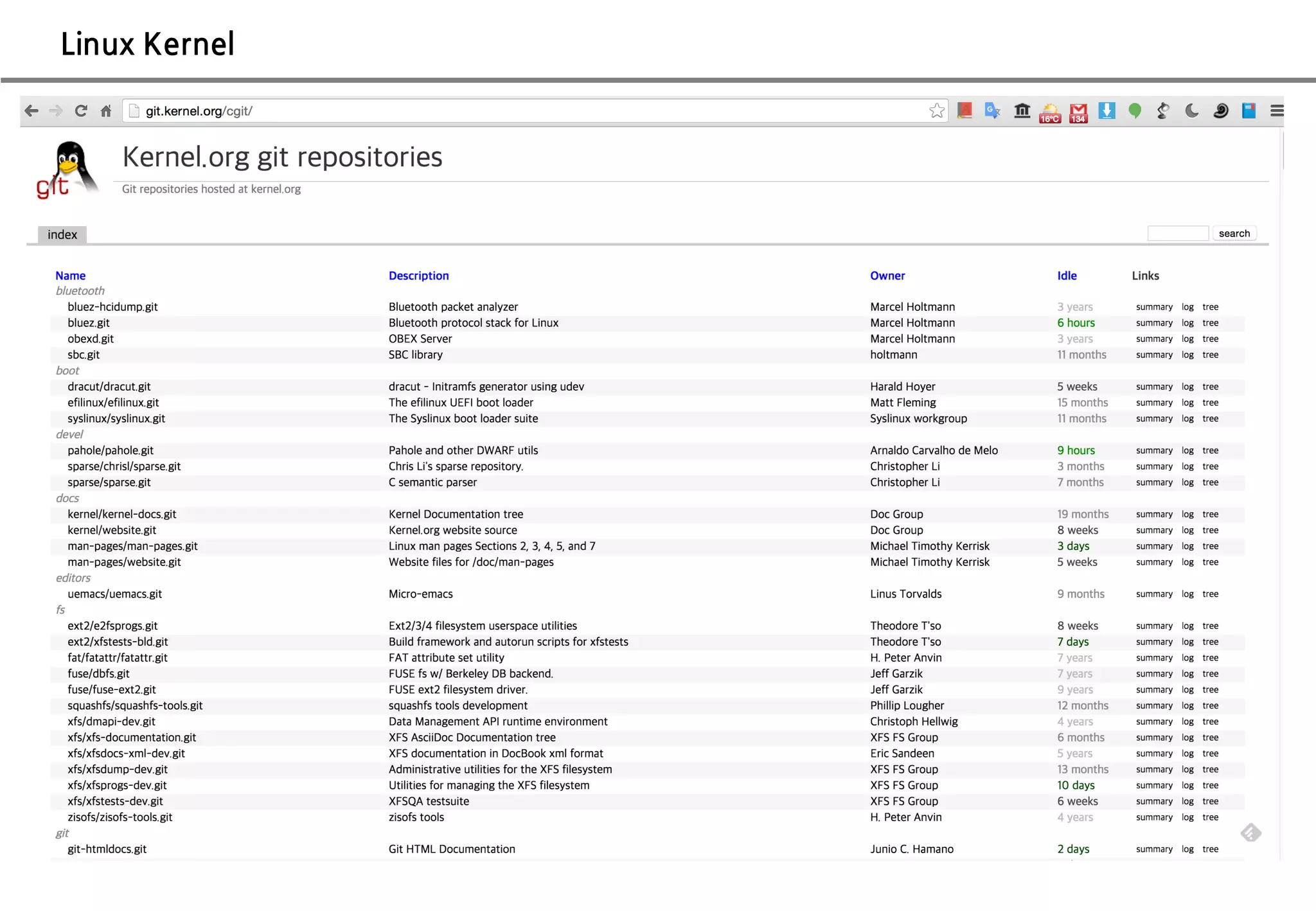Open the green Hangouts chat extension

tap(1135, 111)
